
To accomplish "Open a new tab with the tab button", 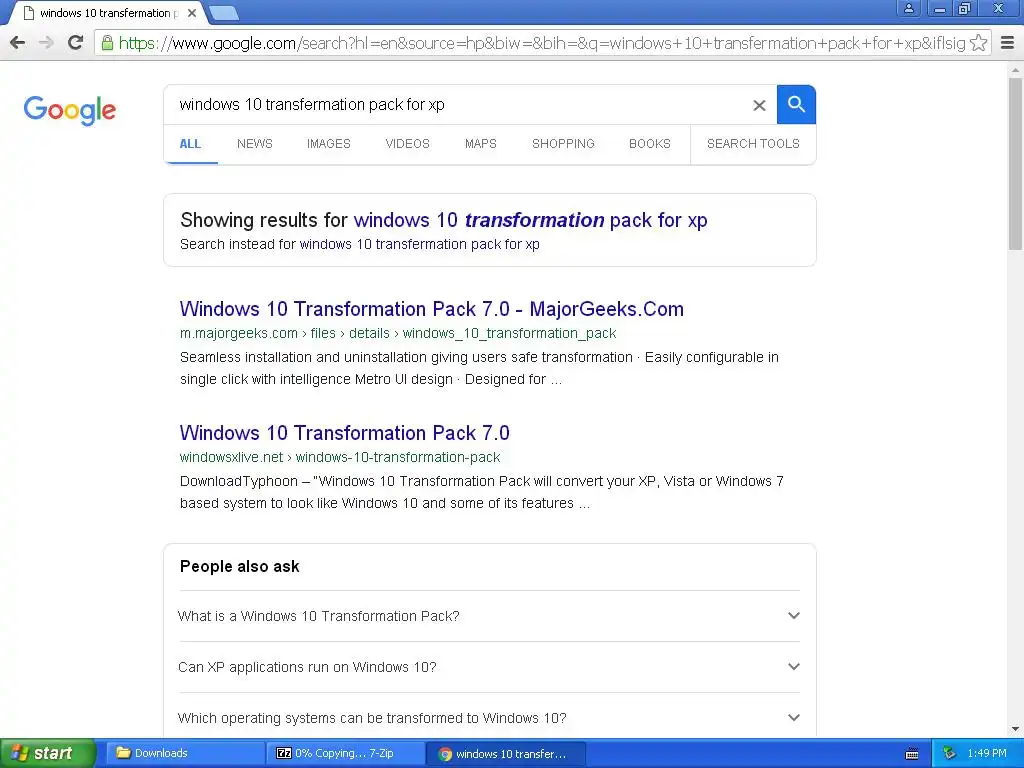I will coord(224,12).
